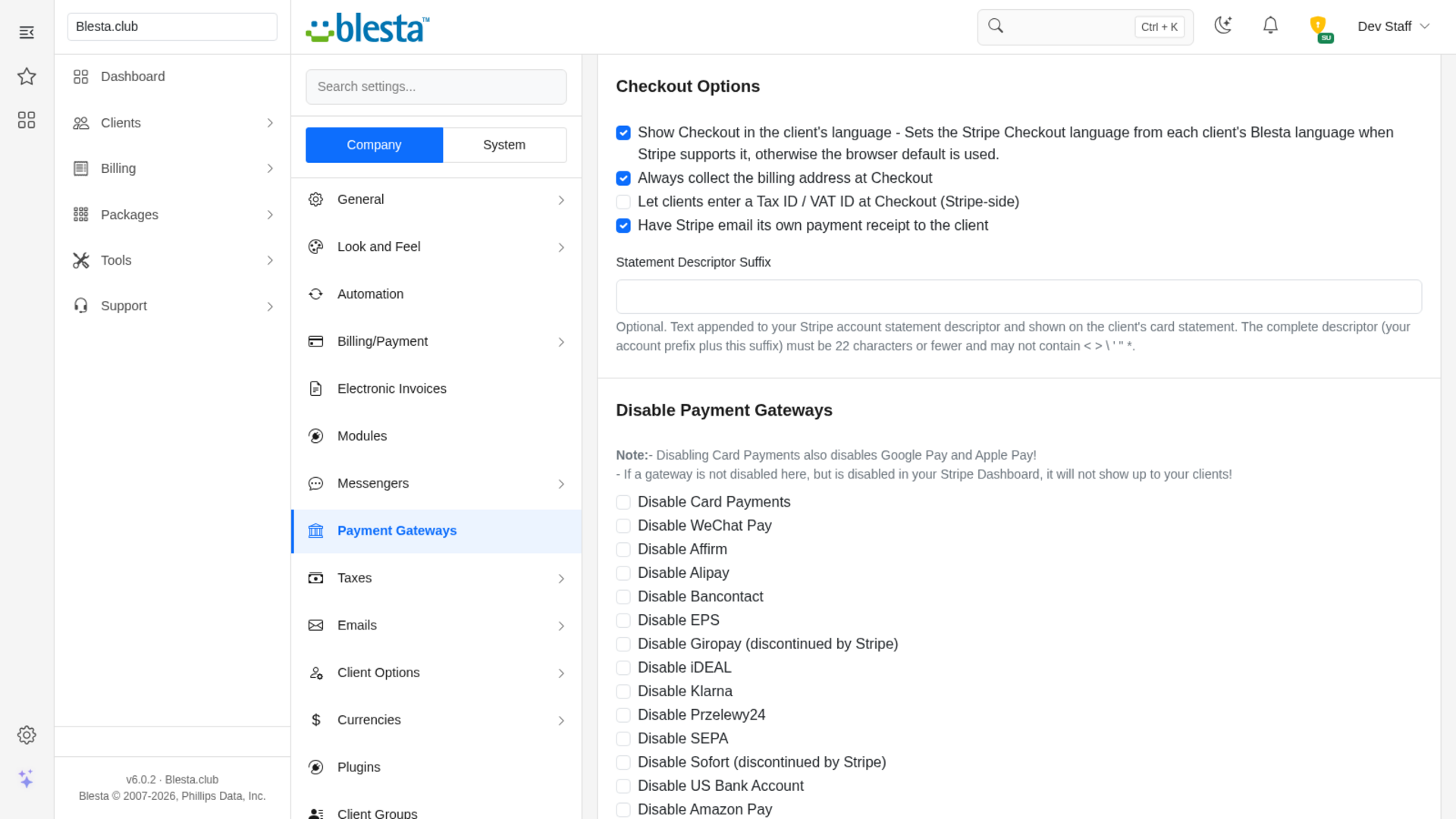Expand the Tools menu chevron
Viewport: 1456px width, 819px height.
[270, 260]
